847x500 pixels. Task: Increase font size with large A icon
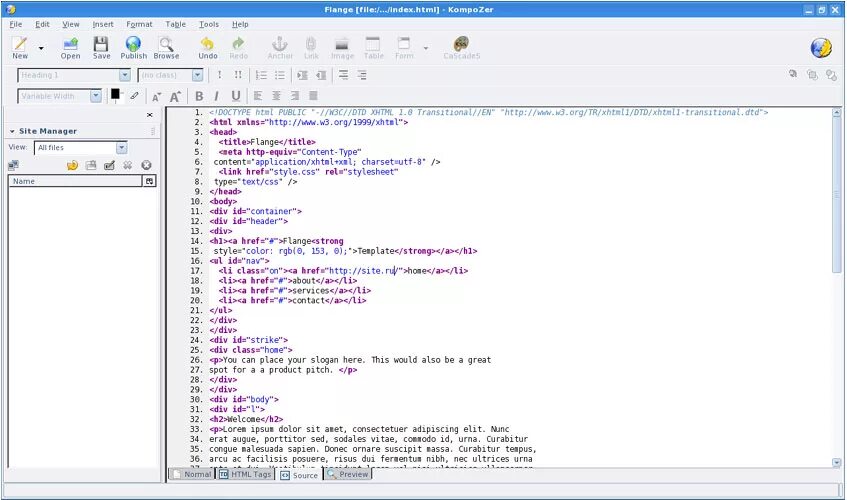[x=175, y=97]
